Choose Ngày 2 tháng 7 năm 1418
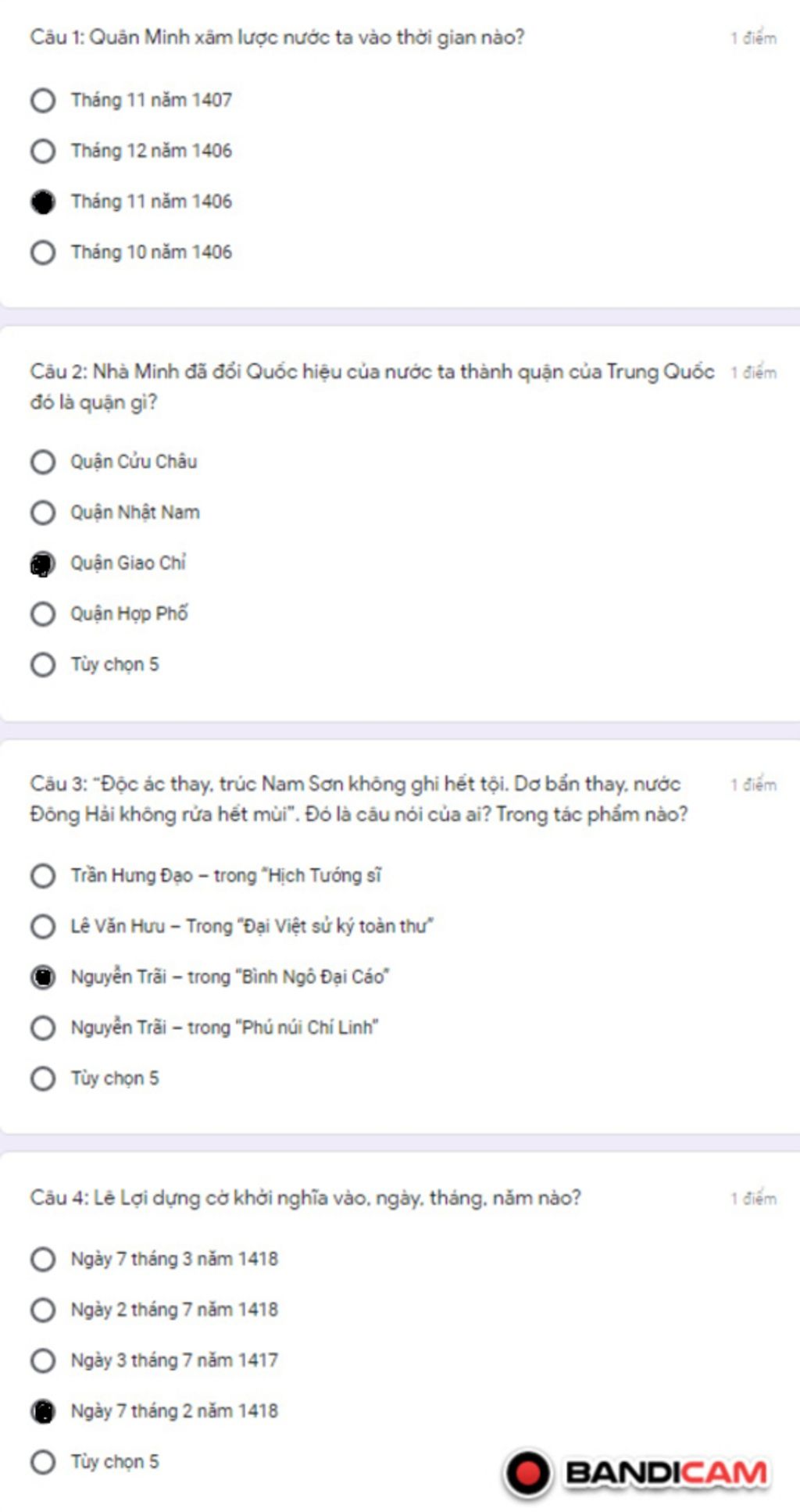Viewport: 800px width, 1512px height. click(43, 1310)
